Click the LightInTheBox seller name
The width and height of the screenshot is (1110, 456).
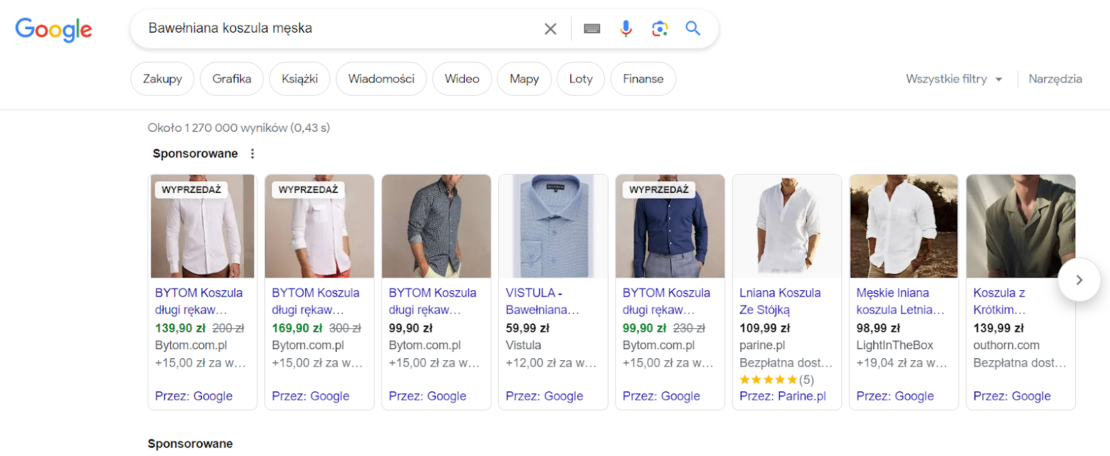click(x=895, y=346)
